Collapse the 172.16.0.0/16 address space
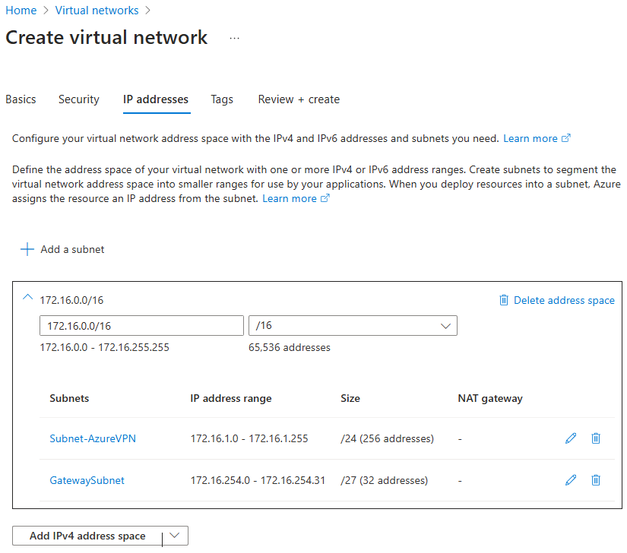Screen dimensions: 627x553 [x=27, y=297]
